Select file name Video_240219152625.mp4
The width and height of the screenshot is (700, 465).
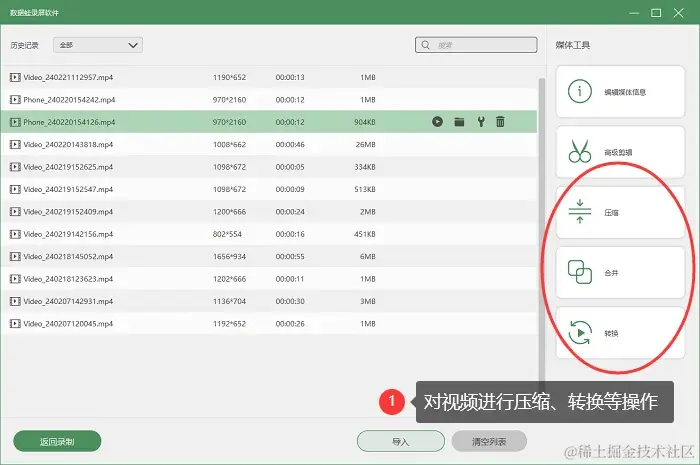[68, 167]
